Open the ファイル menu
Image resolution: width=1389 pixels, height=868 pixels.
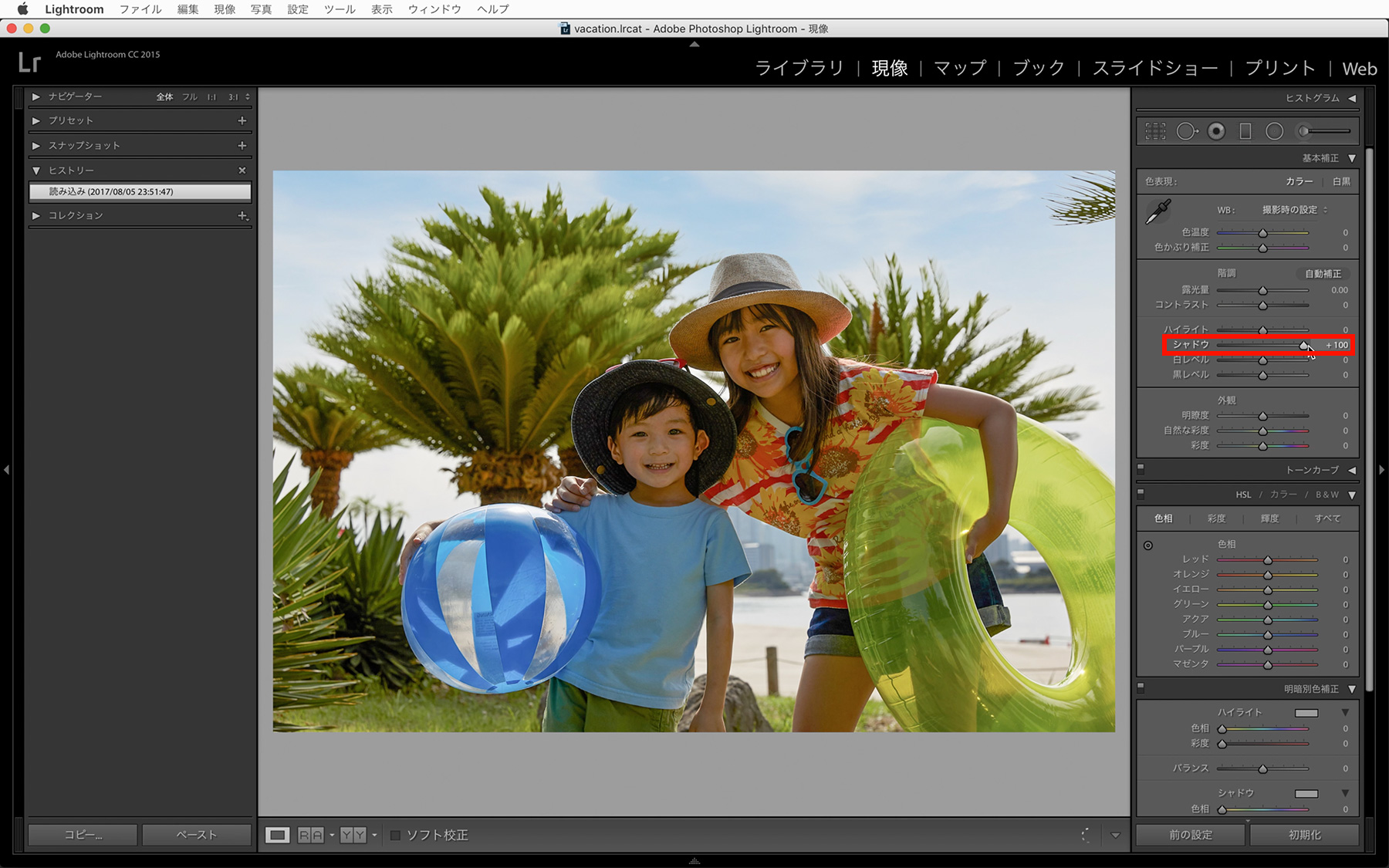click(140, 9)
